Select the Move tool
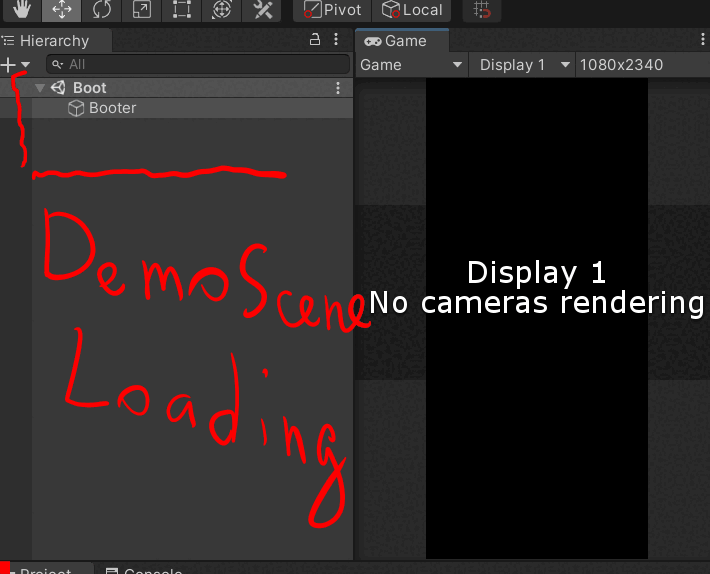710x574 pixels. click(62, 10)
